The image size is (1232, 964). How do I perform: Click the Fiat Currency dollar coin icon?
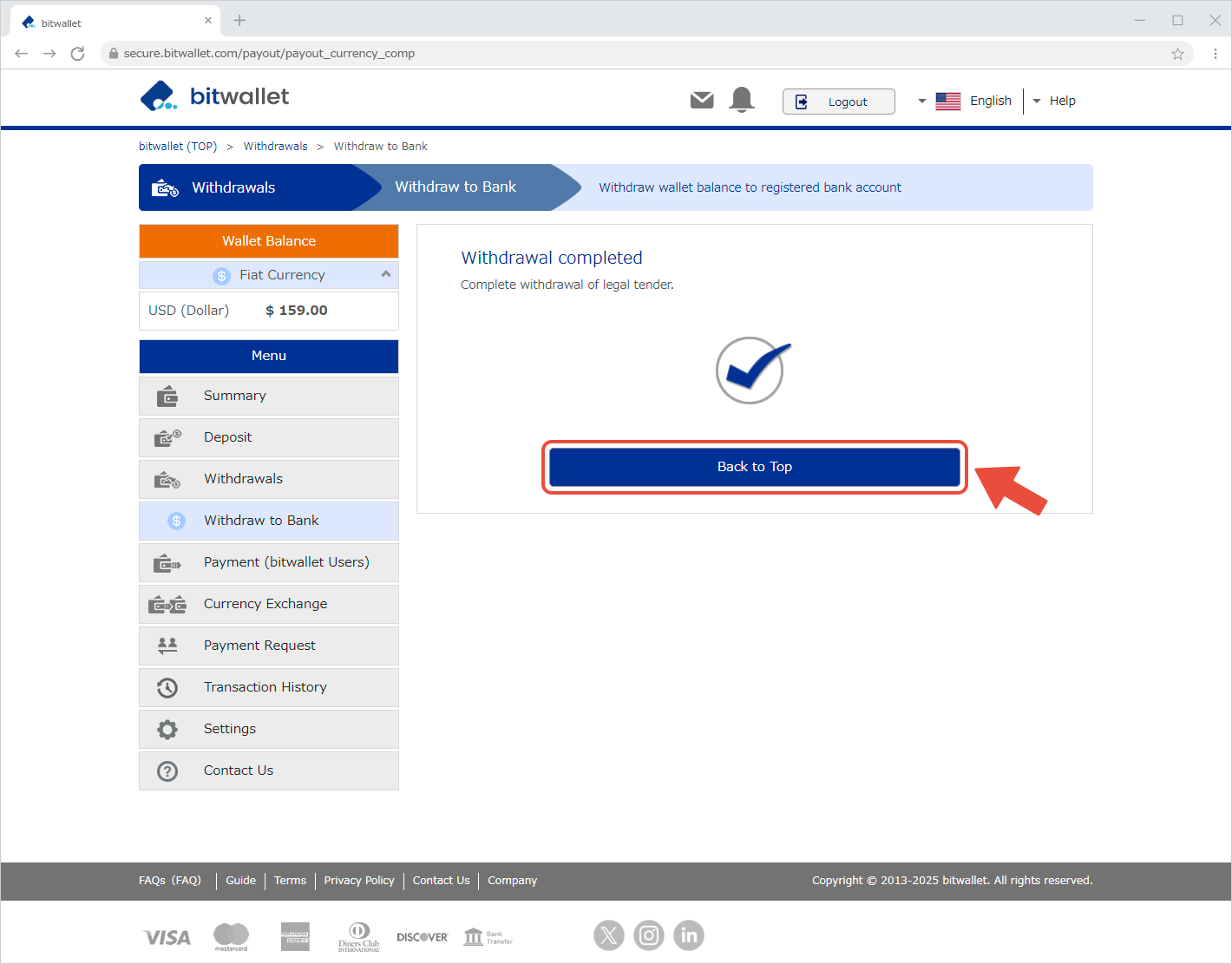222,275
